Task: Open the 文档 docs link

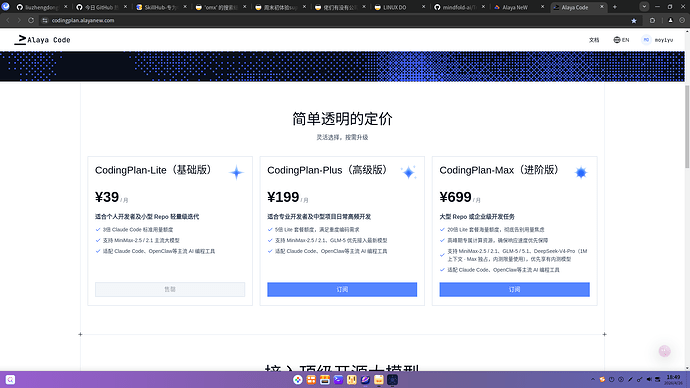Action: [x=594, y=40]
